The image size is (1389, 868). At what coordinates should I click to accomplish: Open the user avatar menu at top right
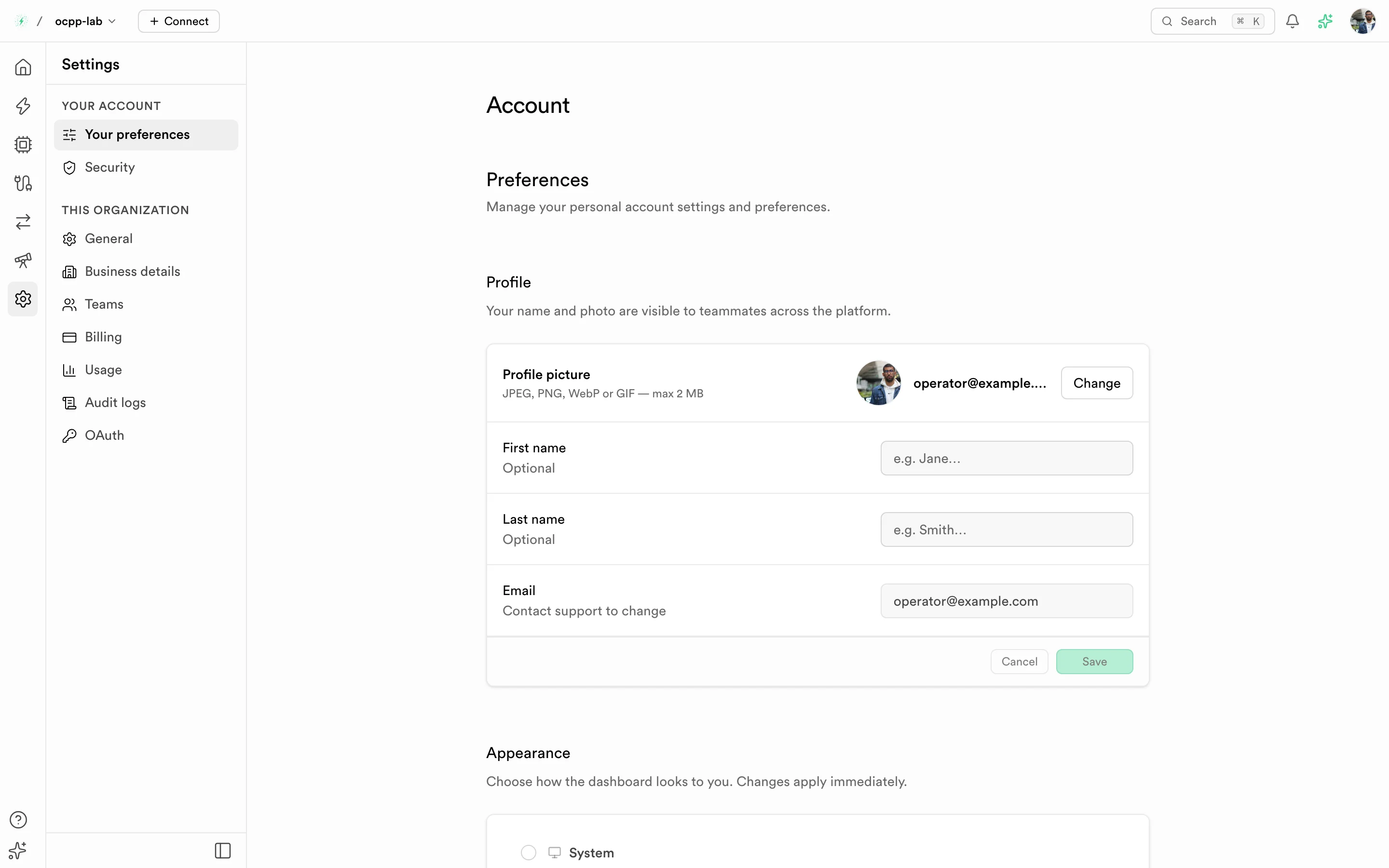(1362, 21)
